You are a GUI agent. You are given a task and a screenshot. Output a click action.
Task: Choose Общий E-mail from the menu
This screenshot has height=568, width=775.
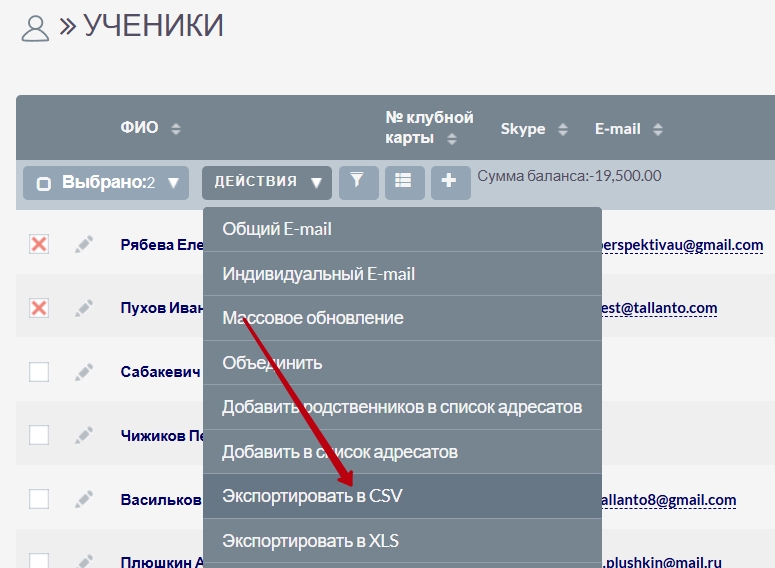[x=402, y=229]
